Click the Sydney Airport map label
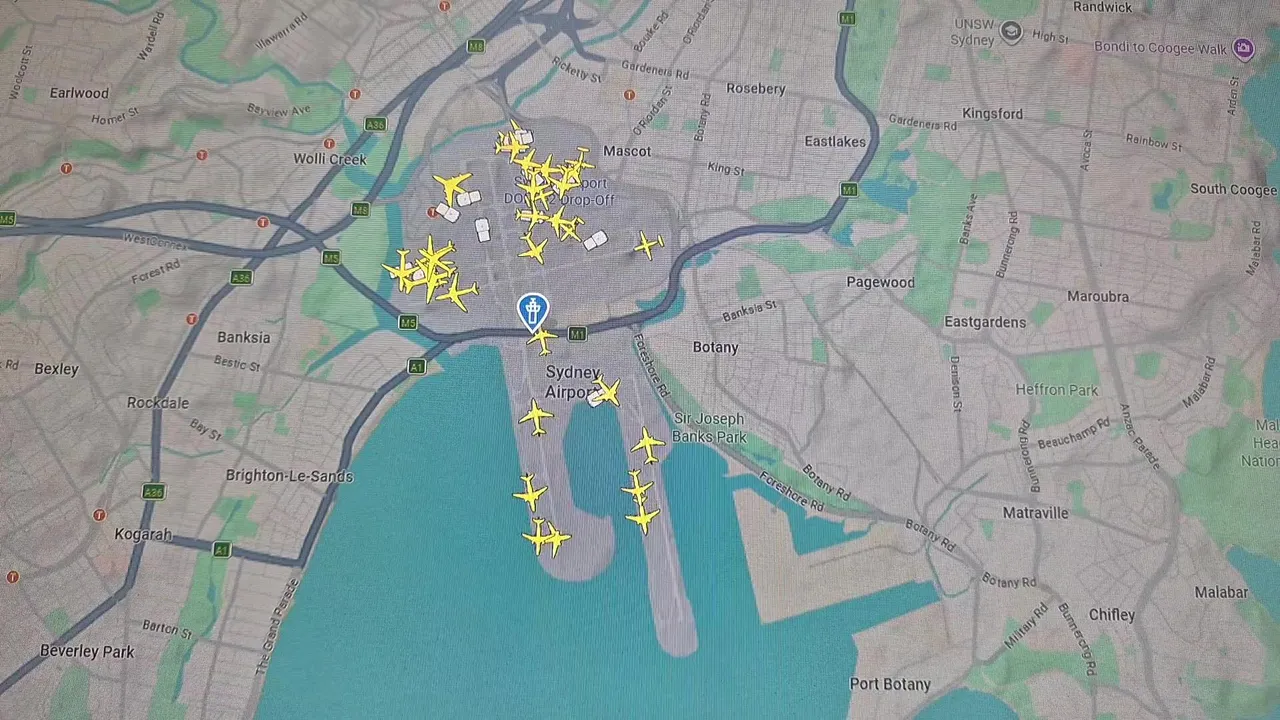The height and width of the screenshot is (720, 1280). pos(573,382)
